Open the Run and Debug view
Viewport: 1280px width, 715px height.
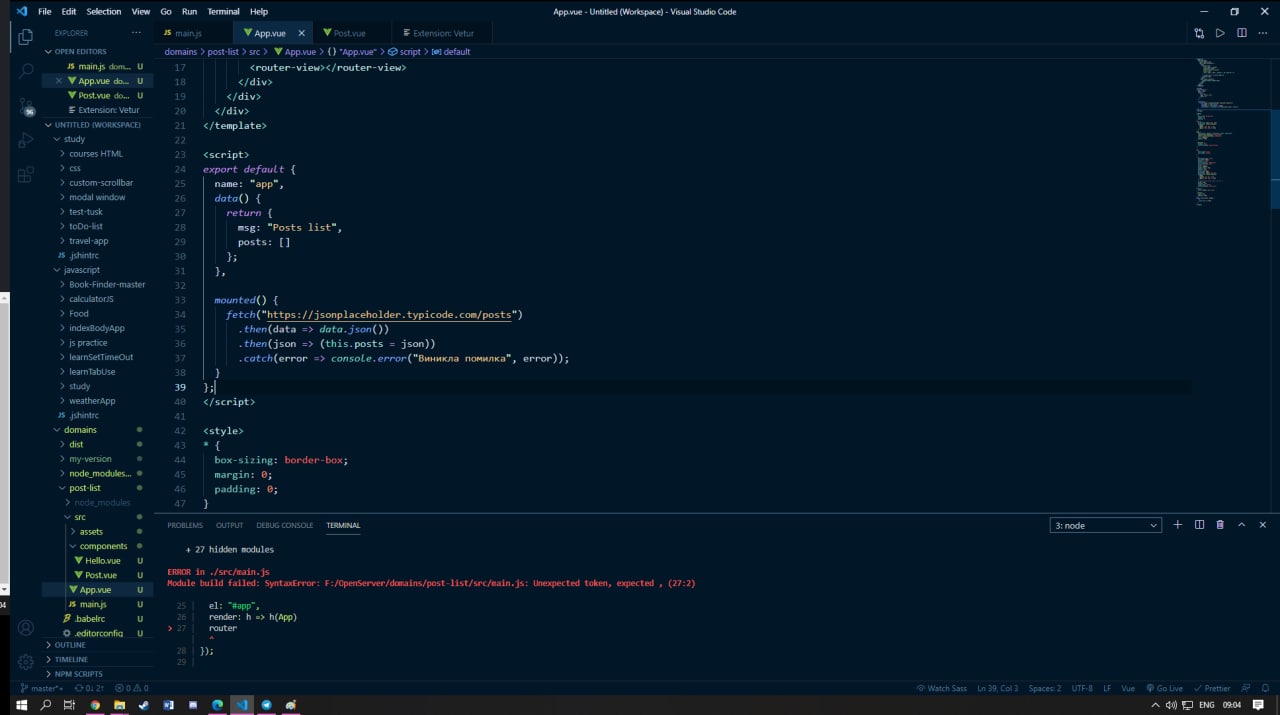click(x=26, y=141)
